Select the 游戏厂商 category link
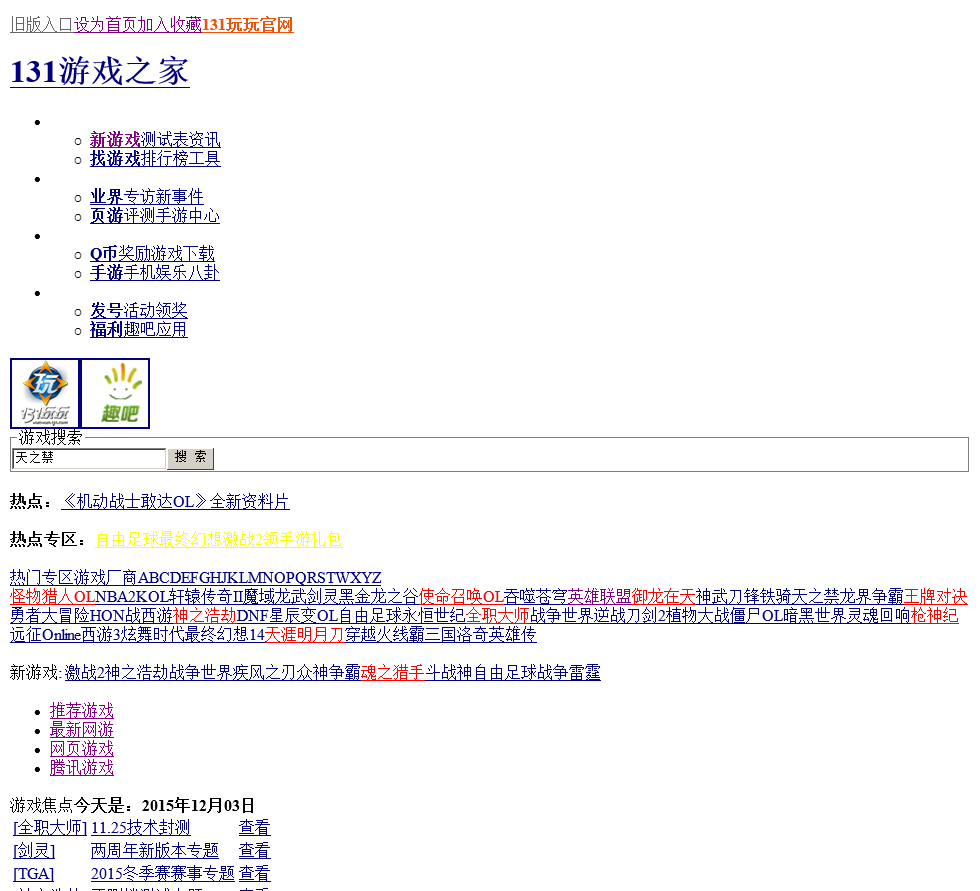 106,577
